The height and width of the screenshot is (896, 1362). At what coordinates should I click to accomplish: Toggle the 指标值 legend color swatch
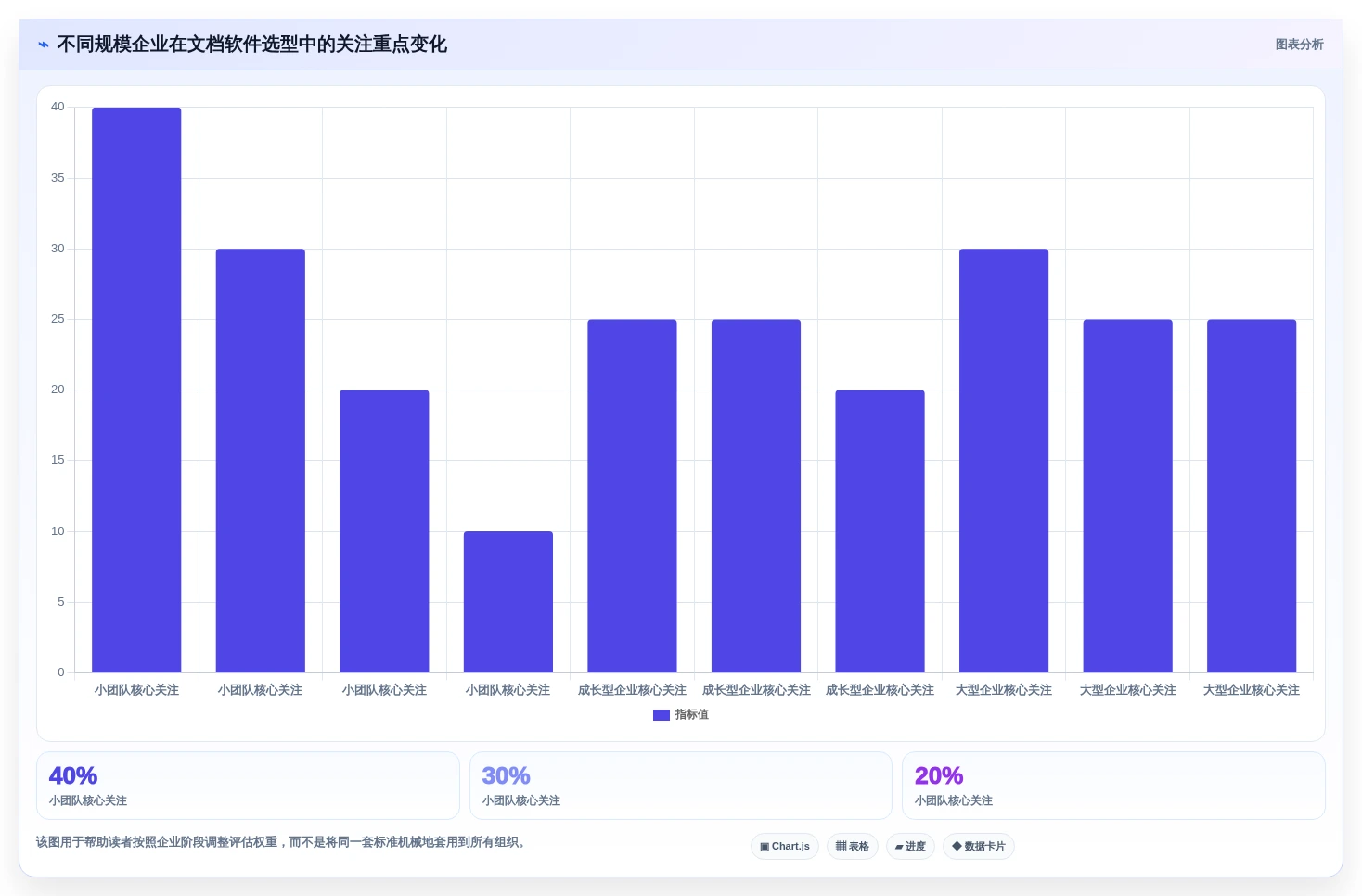(x=661, y=715)
